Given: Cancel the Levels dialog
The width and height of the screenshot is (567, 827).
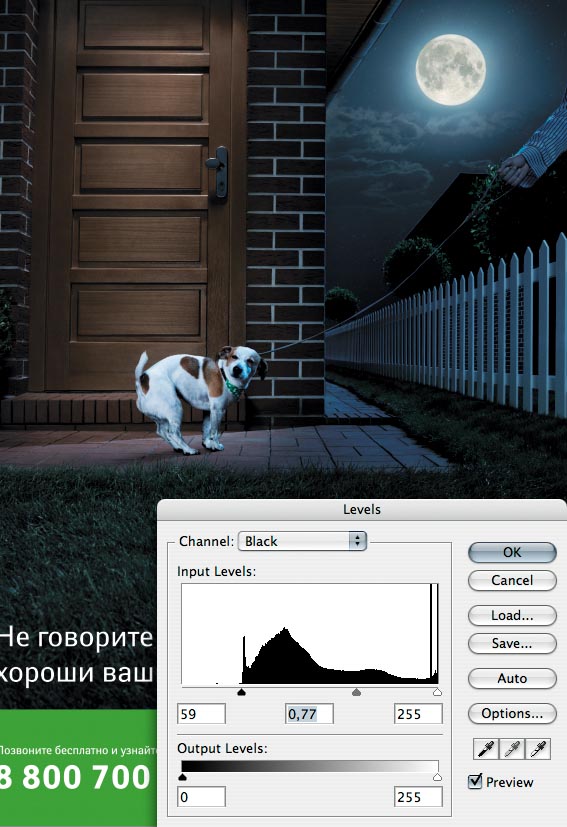Looking at the screenshot, I should pyautogui.click(x=512, y=580).
